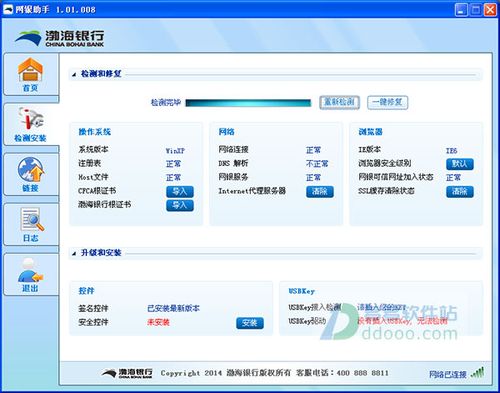This screenshot has width=500, height=393.
Task: Import the 渤海银行根证书 certificate
Action: tap(180, 205)
